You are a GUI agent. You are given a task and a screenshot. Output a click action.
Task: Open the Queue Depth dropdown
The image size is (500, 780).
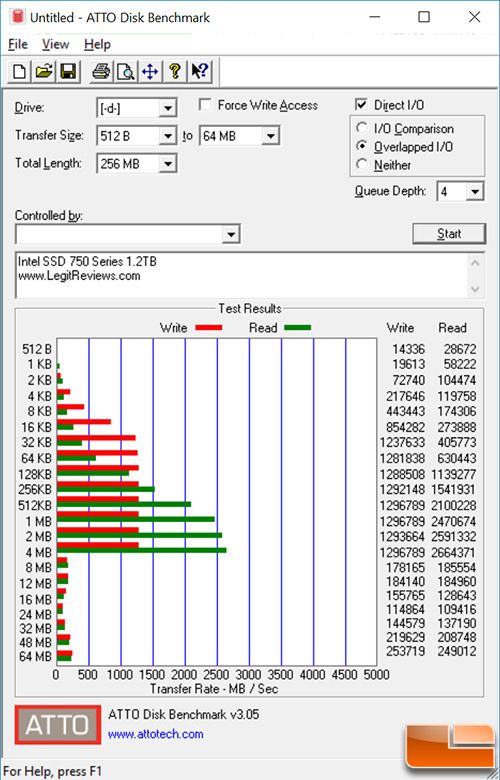(475, 192)
